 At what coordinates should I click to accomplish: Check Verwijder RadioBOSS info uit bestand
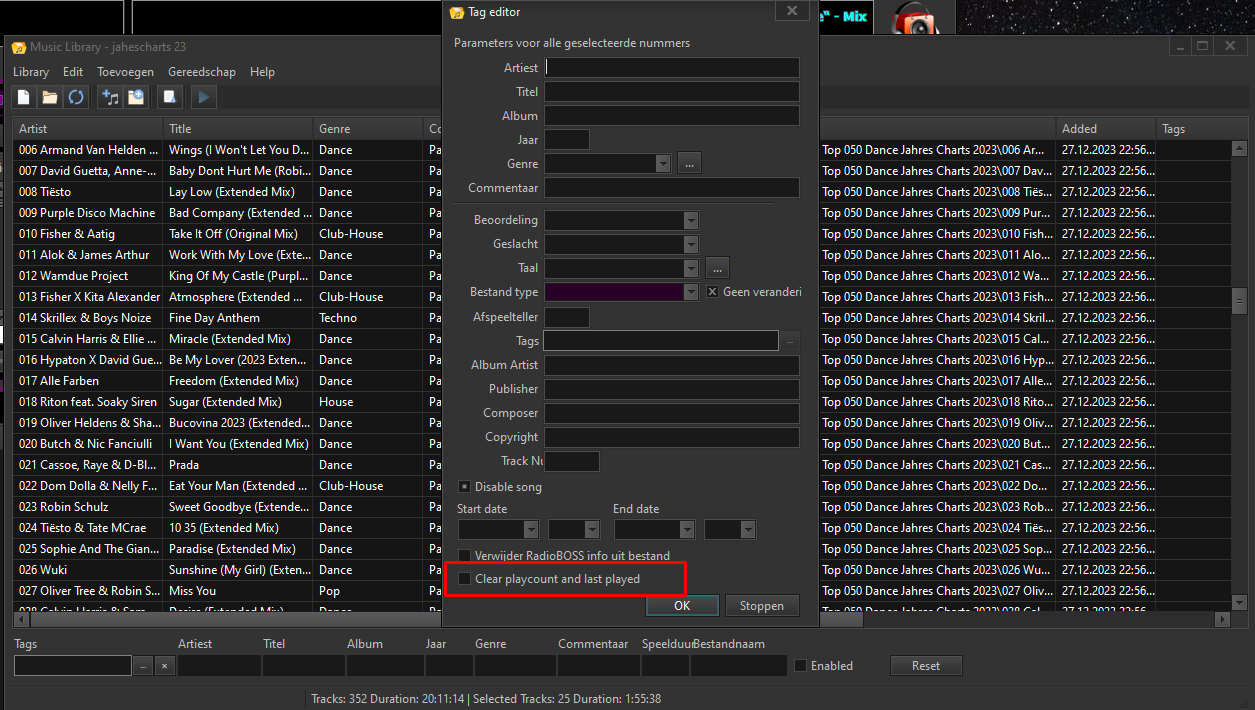coord(465,555)
